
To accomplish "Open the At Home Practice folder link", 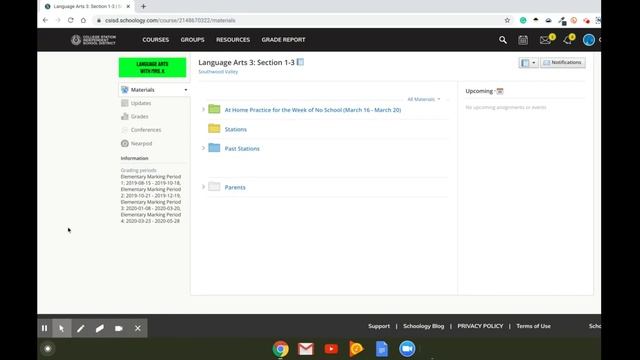I will pos(313,110).
